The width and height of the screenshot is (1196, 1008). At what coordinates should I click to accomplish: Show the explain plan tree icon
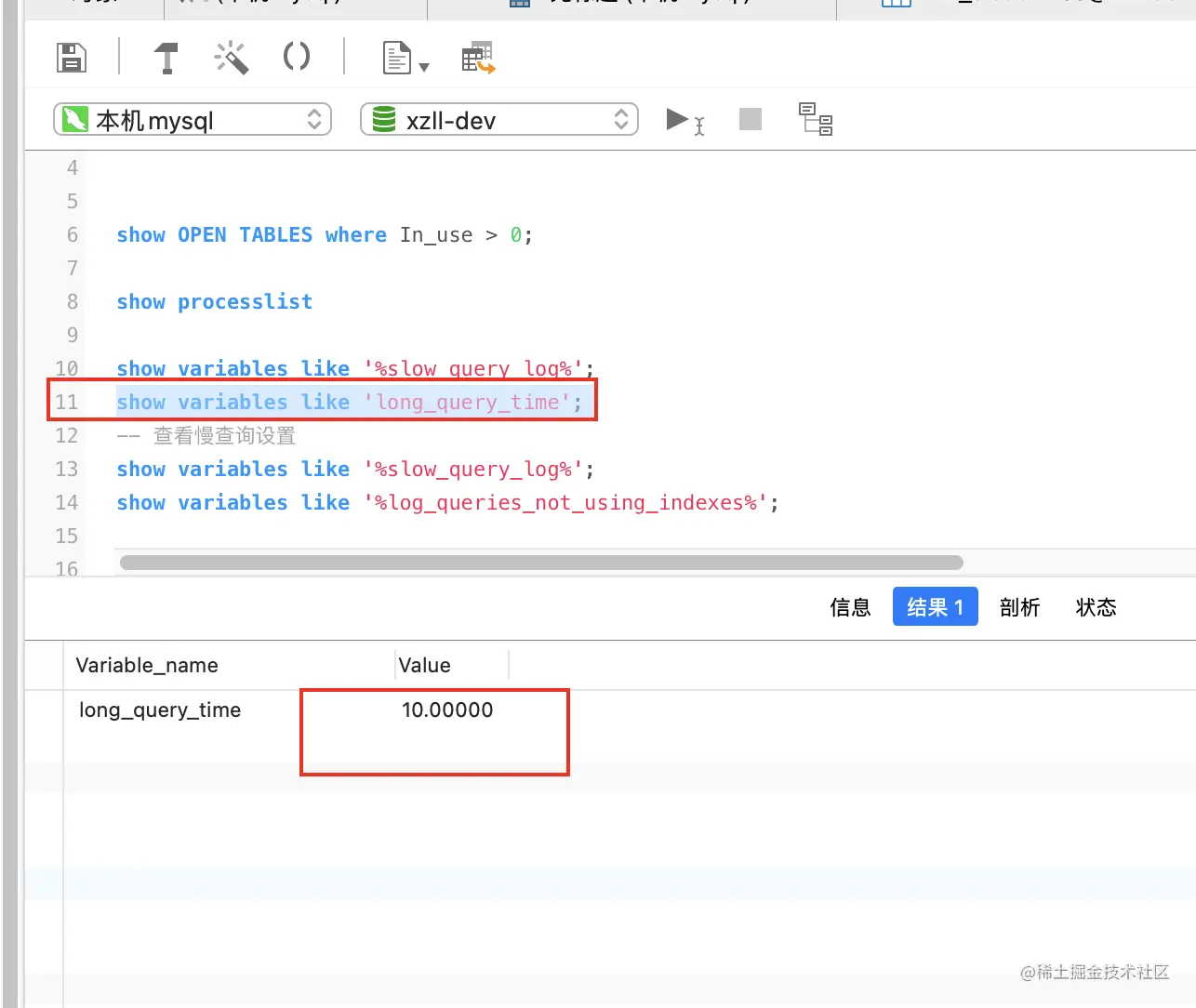click(x=816, y=119)
